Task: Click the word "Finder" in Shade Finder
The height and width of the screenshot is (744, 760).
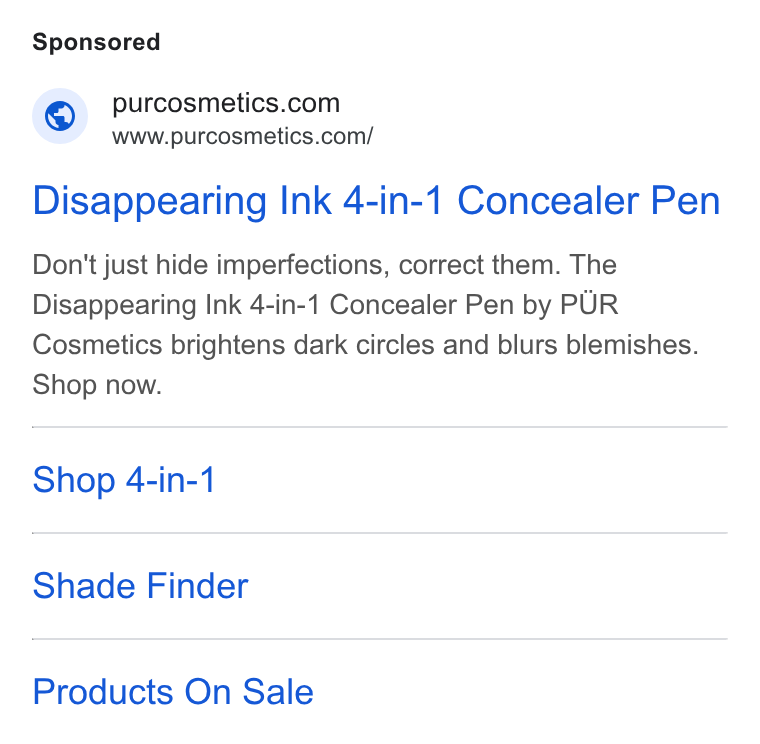Action: [x=197, y=586]
